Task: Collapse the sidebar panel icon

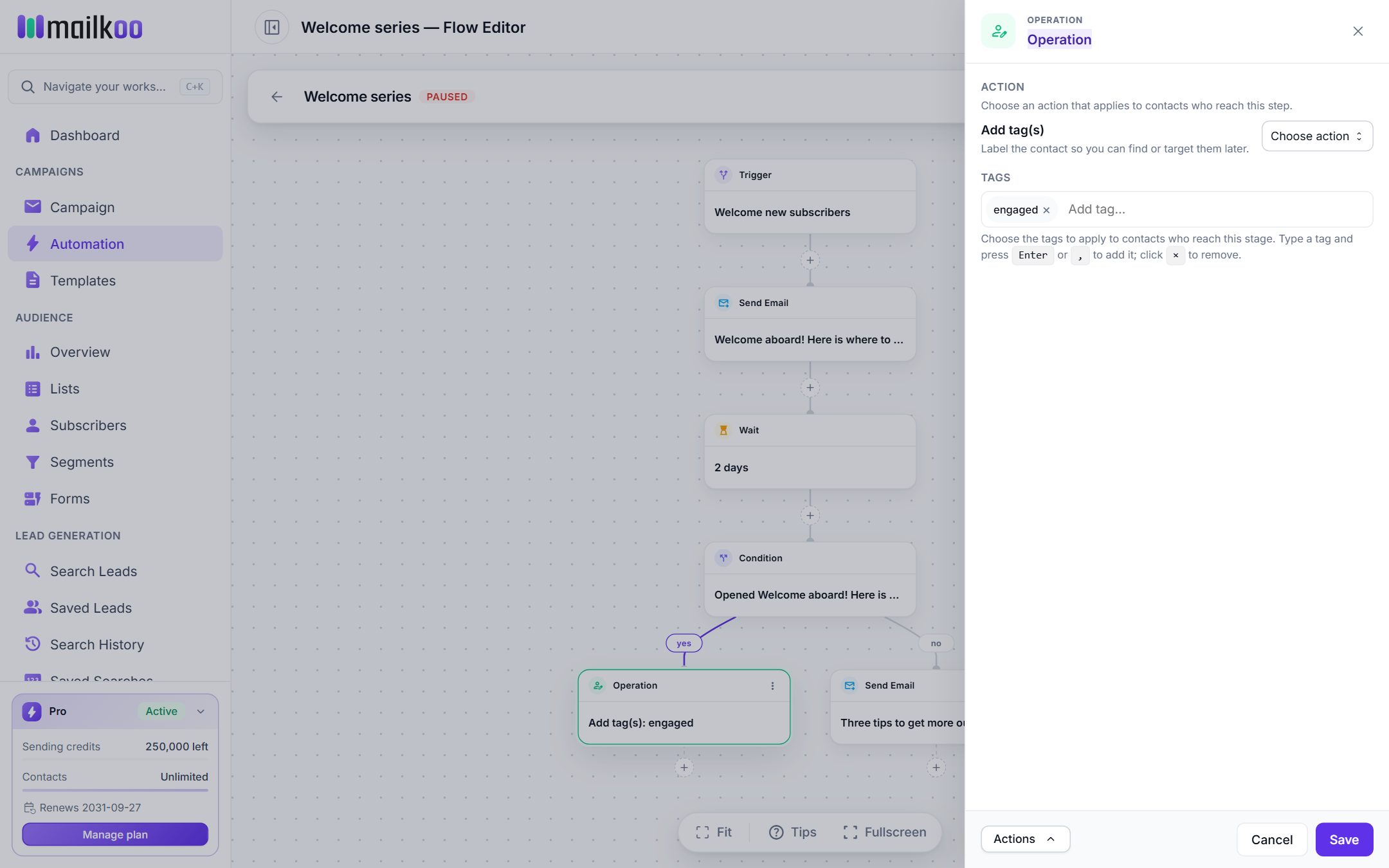Action: pos(271,28)
